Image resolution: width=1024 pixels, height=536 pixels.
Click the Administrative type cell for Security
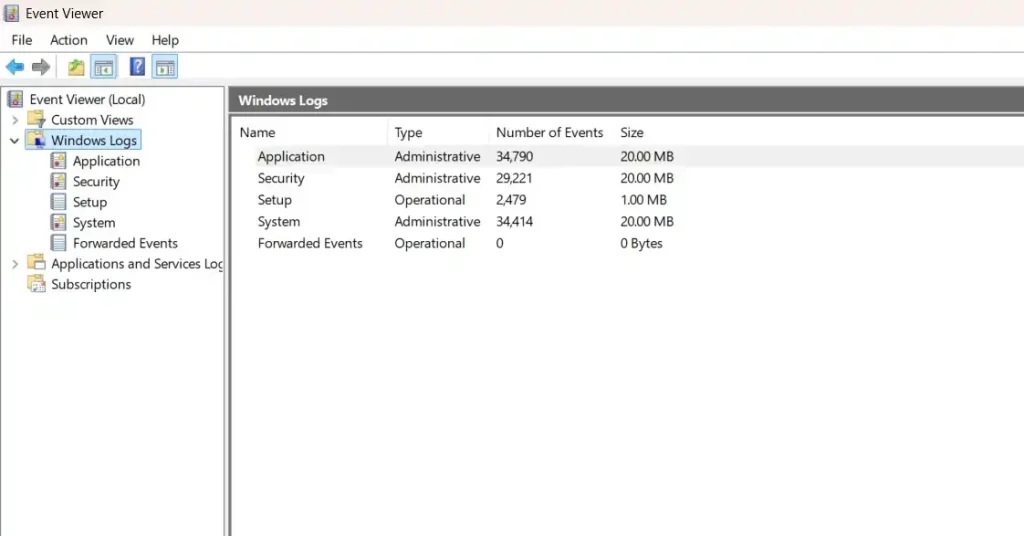pos(437,178)
